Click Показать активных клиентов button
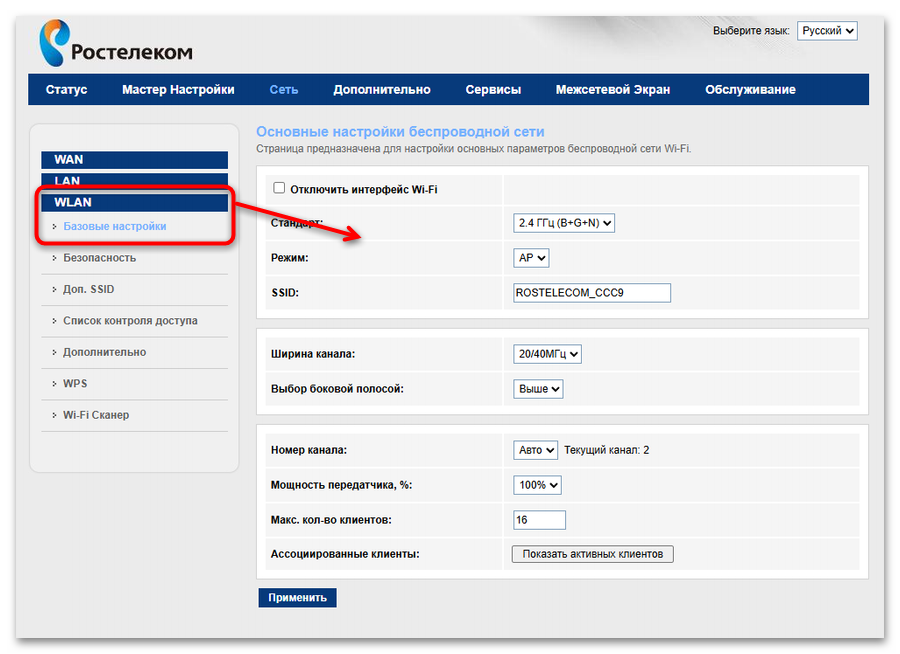This screenshot has width=900, height=654. (592, 554)
